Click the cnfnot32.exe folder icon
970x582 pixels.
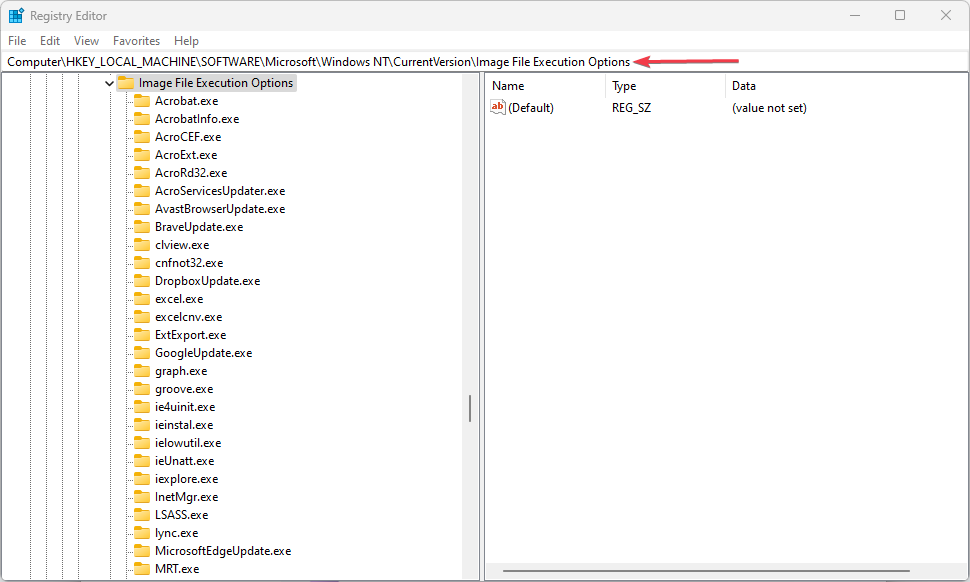click(142, 262)
